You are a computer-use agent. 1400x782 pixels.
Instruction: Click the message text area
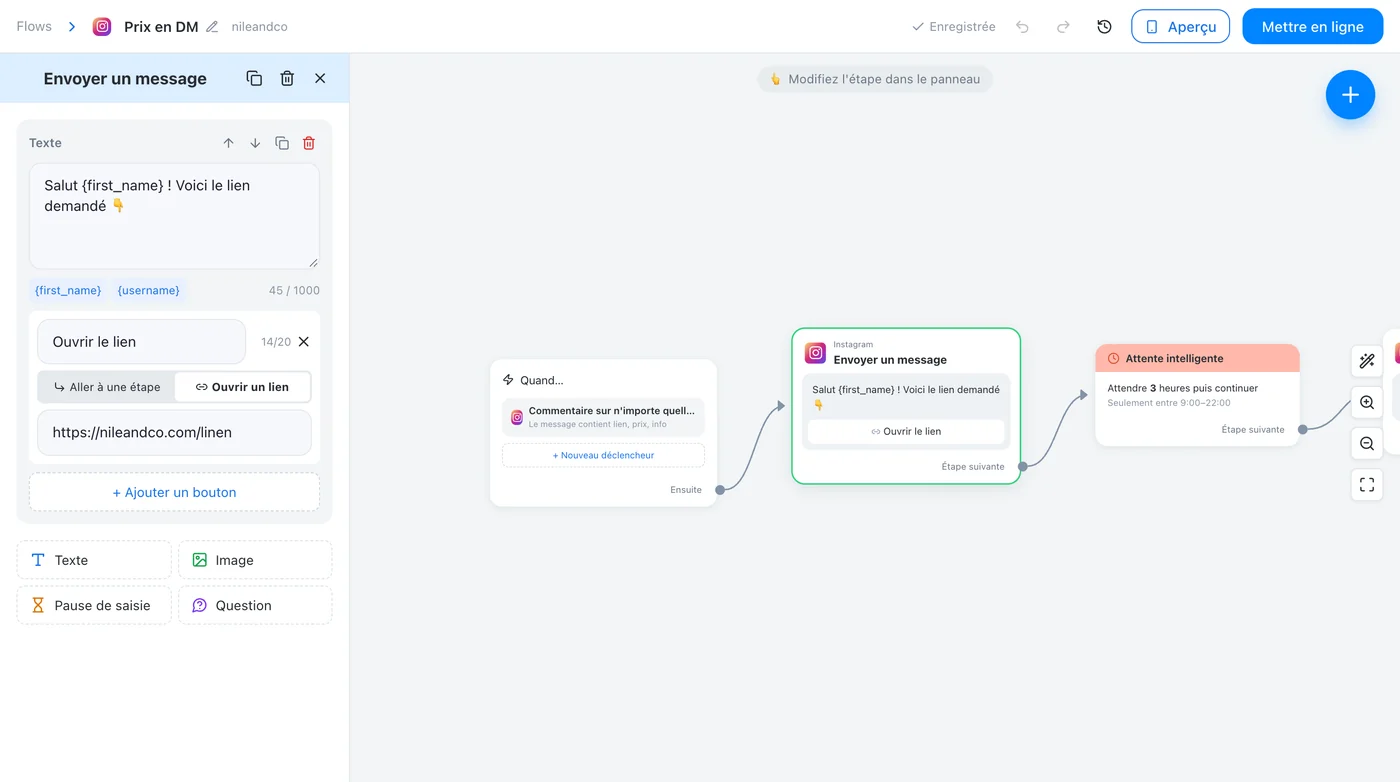click(x=174, y=216)
